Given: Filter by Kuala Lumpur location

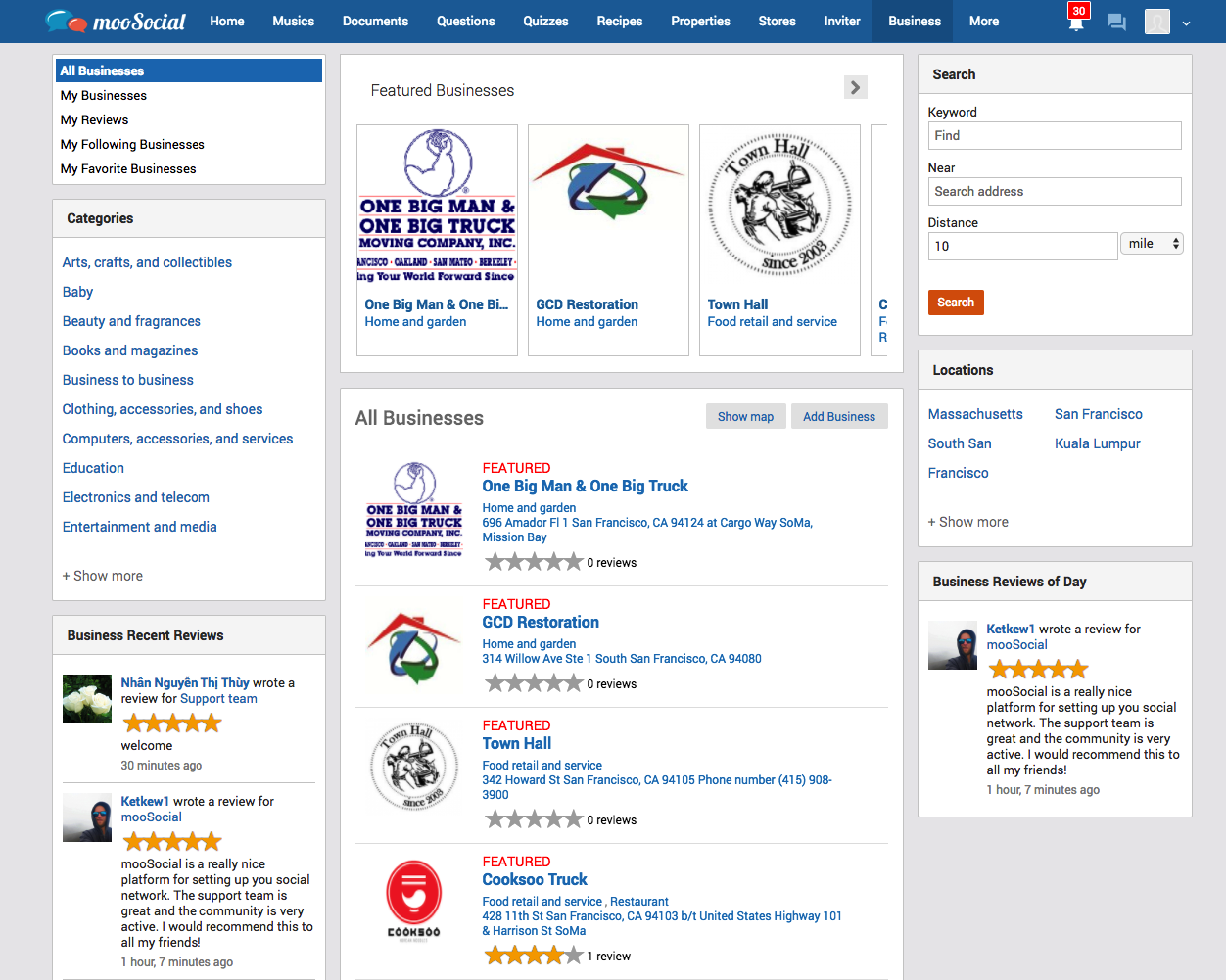Looking at the screenshot, I should (1098, 443).
